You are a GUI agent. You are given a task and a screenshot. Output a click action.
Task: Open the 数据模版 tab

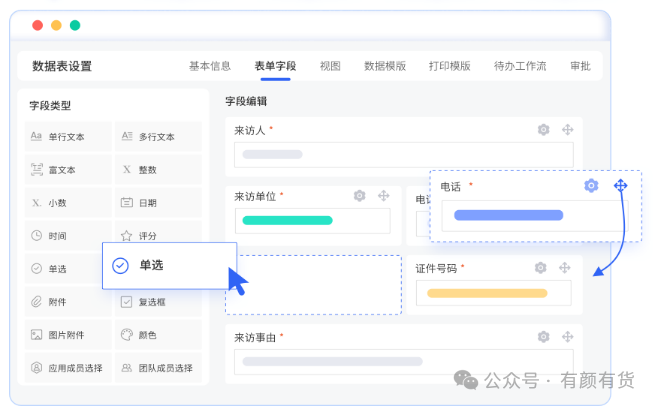(385, 66)
